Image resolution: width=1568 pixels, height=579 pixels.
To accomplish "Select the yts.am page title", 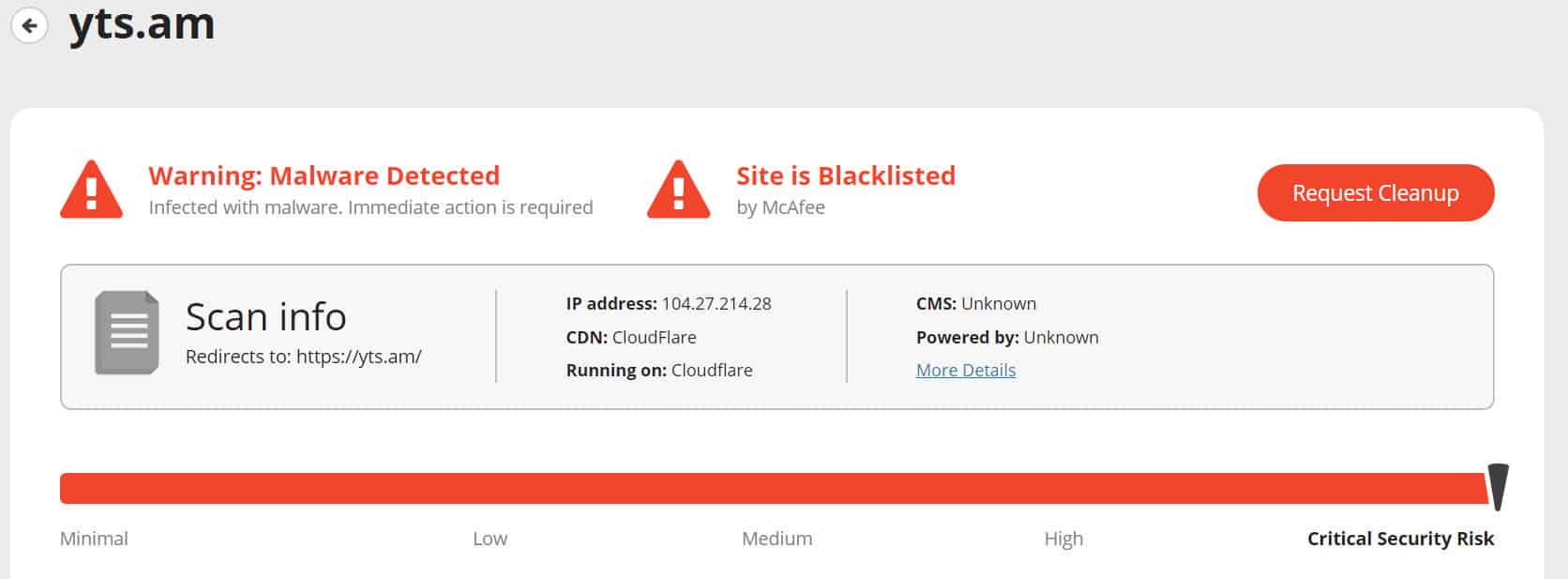I will tap(142, 23).
